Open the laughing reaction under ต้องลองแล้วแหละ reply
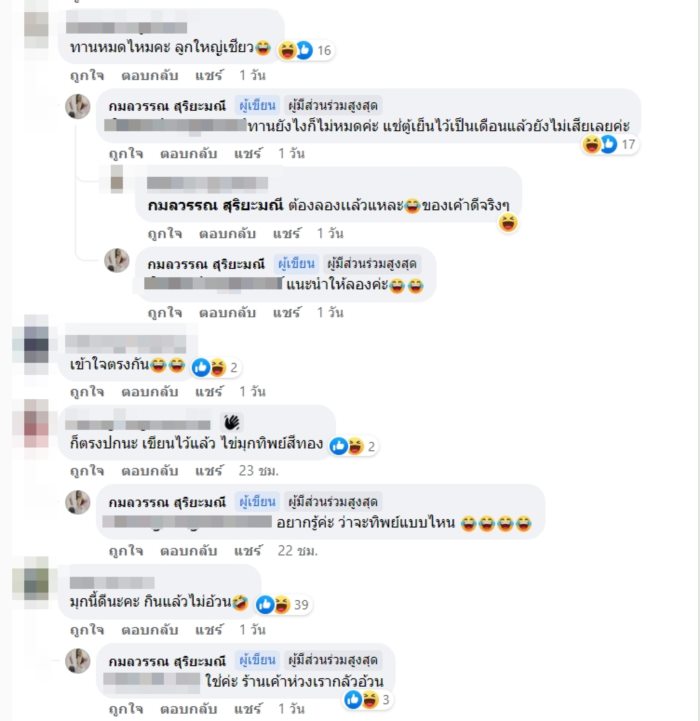The image size is (700, 721). [x=508, y=223]
